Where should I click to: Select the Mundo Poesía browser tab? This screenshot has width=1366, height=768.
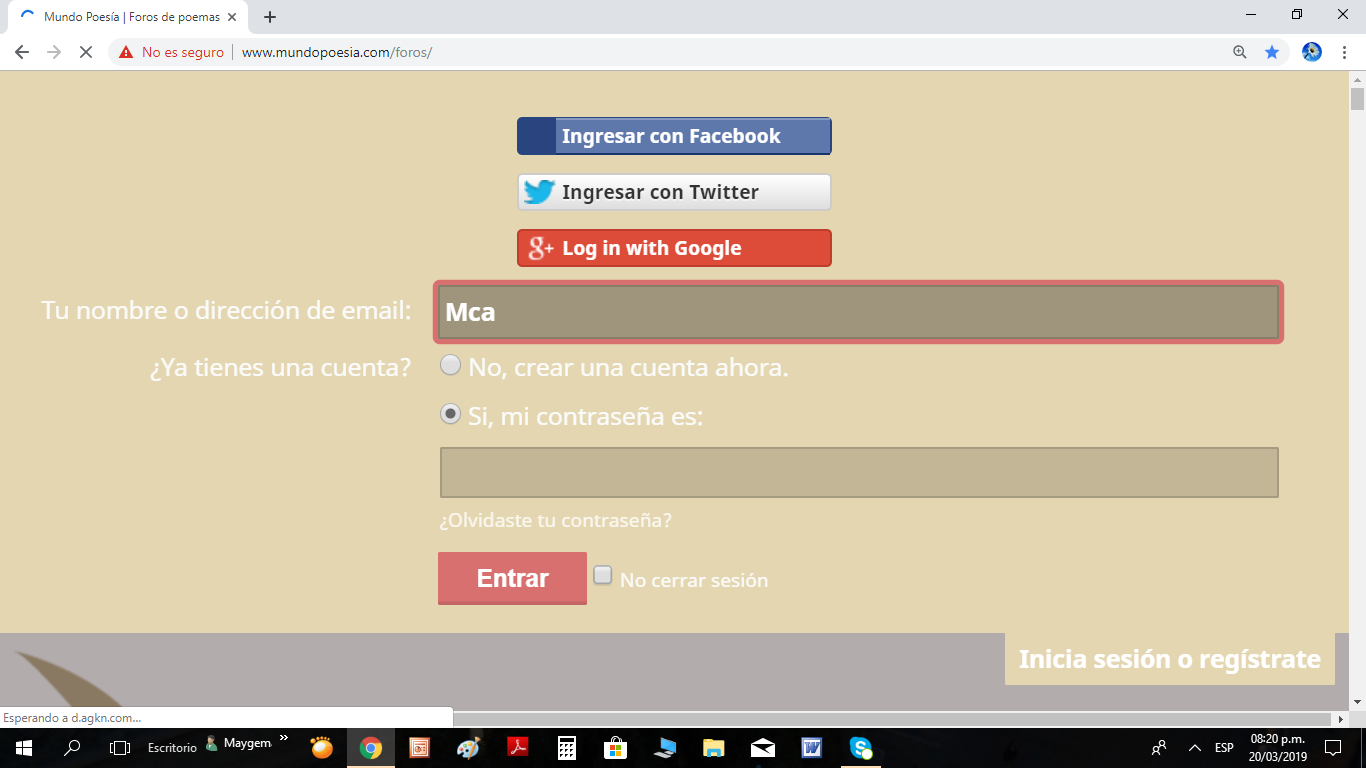[130, 17]
